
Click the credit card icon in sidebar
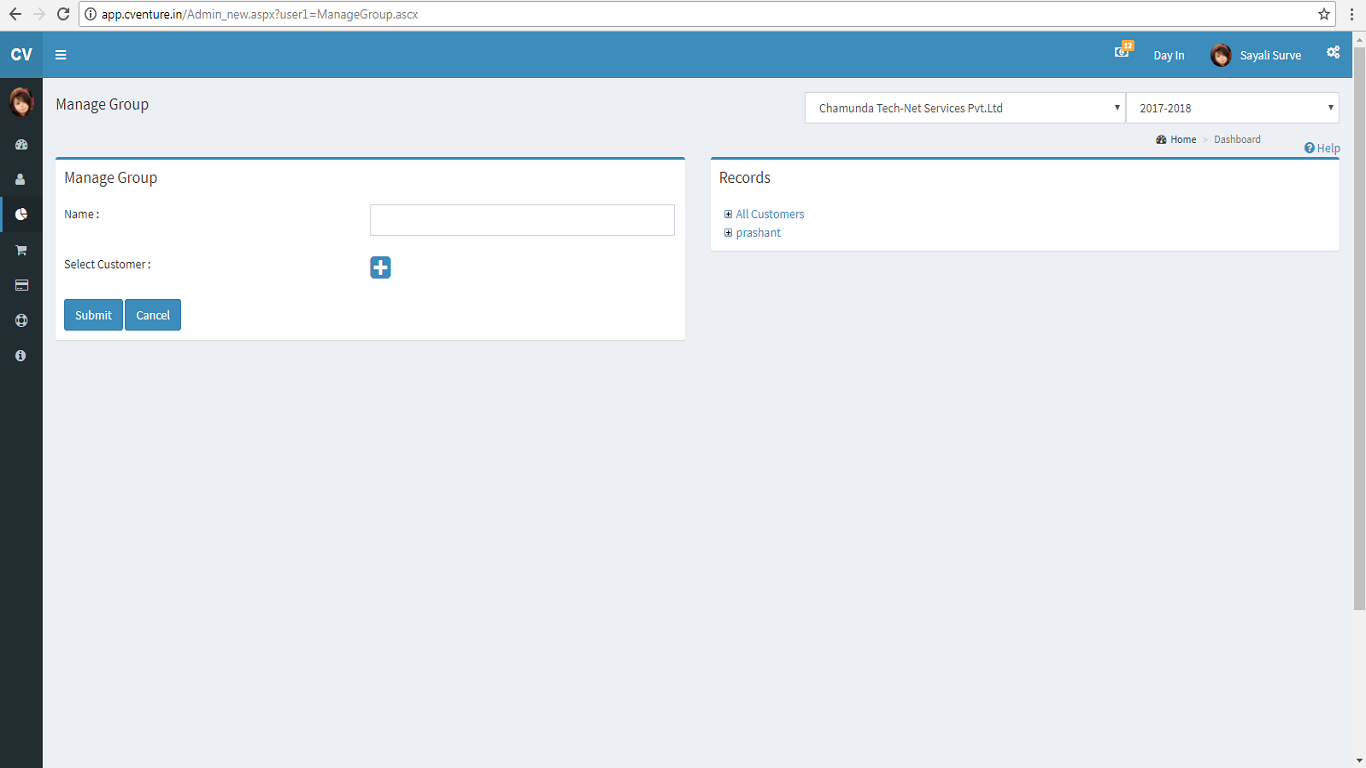point(20,286)
